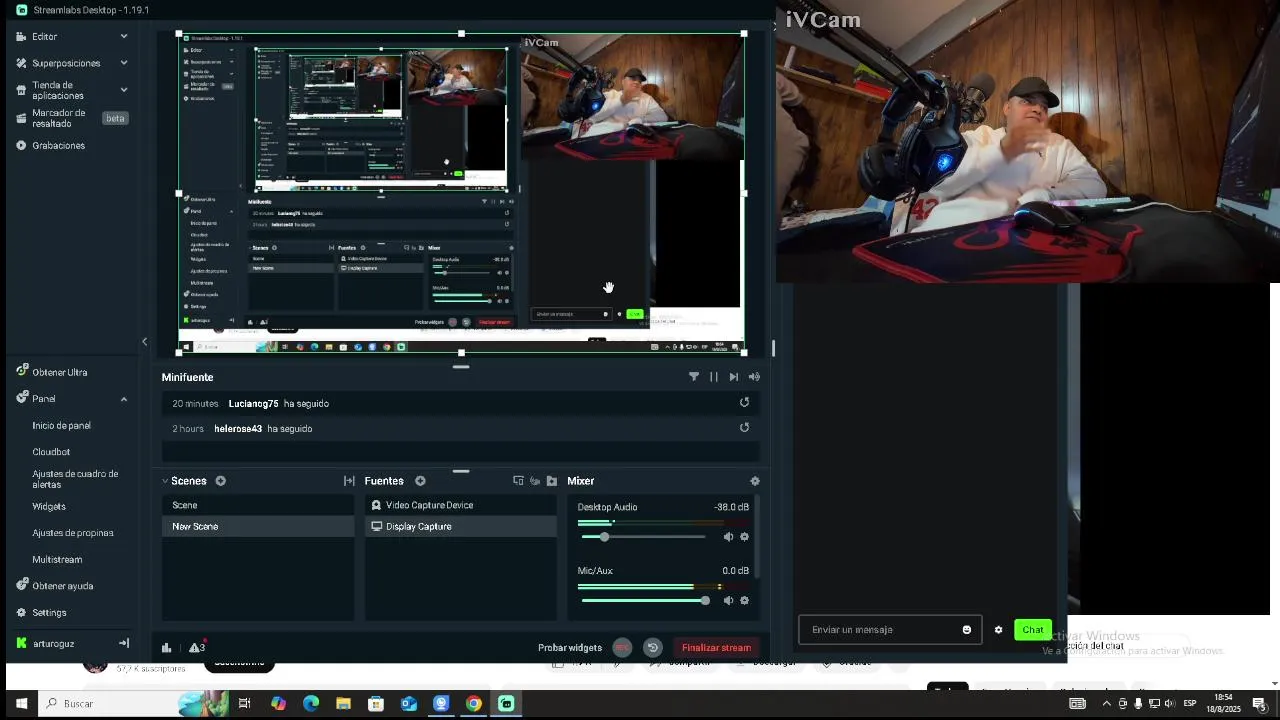Open Windows Start menu

pyautogui.click(x=21, y=704)
